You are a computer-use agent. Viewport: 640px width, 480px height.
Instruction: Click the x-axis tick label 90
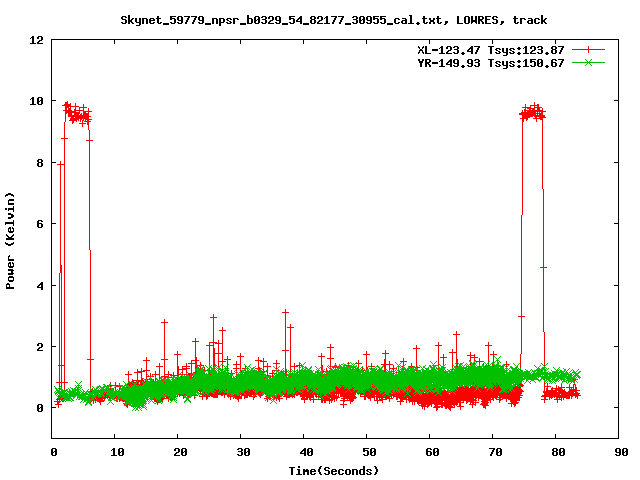(x=621, y=452)
